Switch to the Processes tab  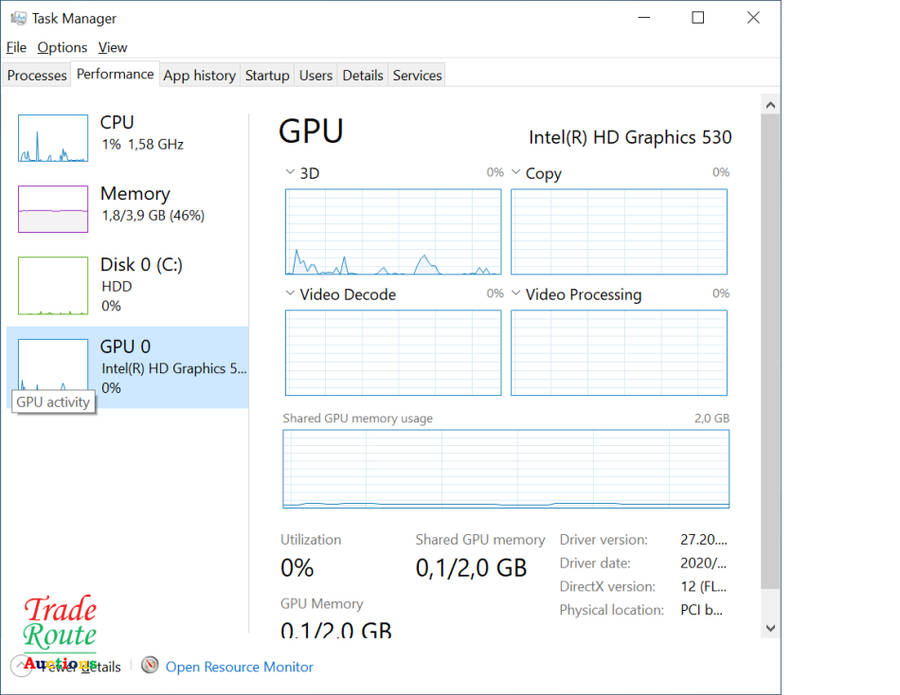(37, 75)
